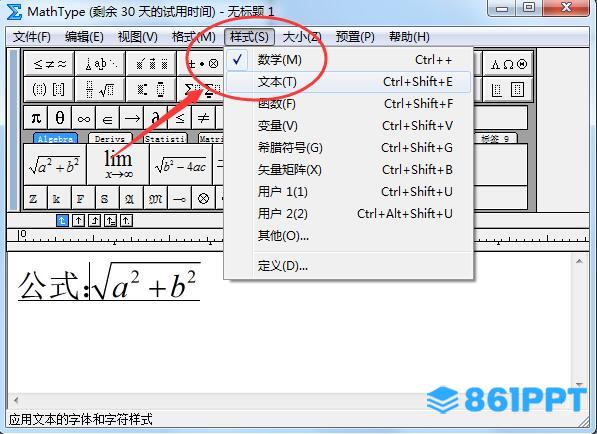Apply the 文本(T) style
This screenshot has height=434, width=597.
(x=348, y=82)
